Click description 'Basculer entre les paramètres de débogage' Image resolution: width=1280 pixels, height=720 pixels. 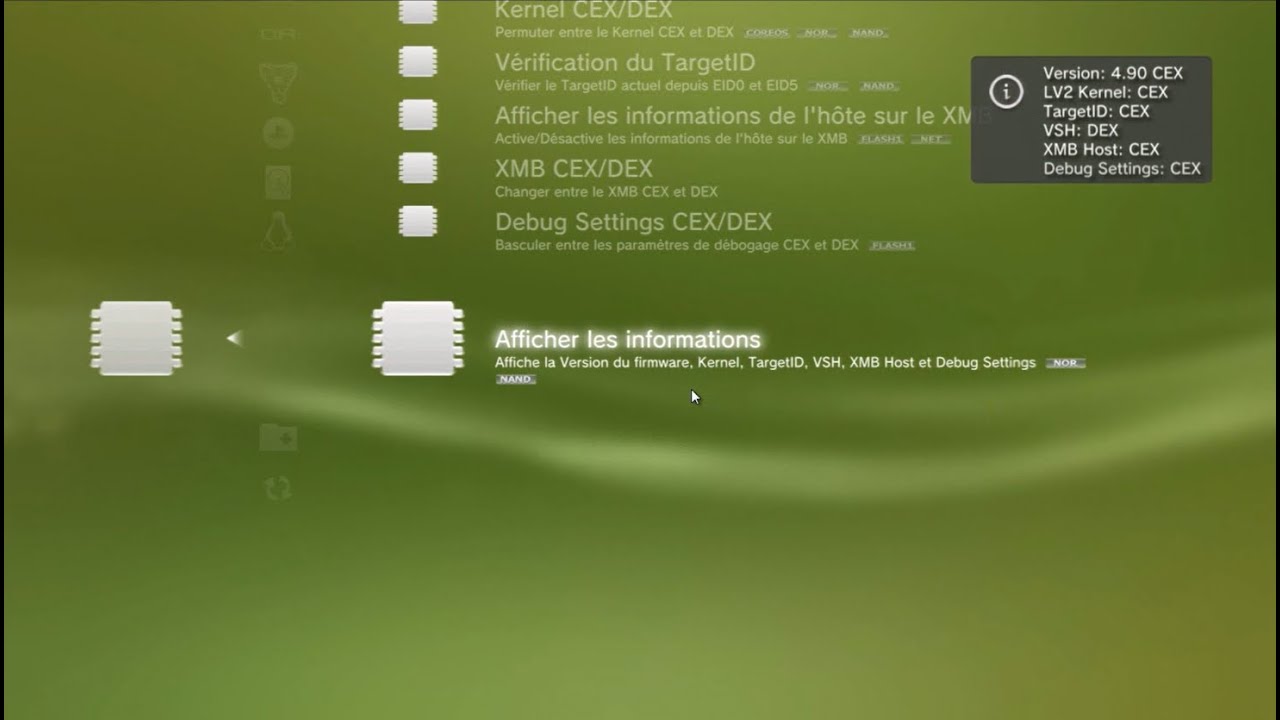(677, 244)
